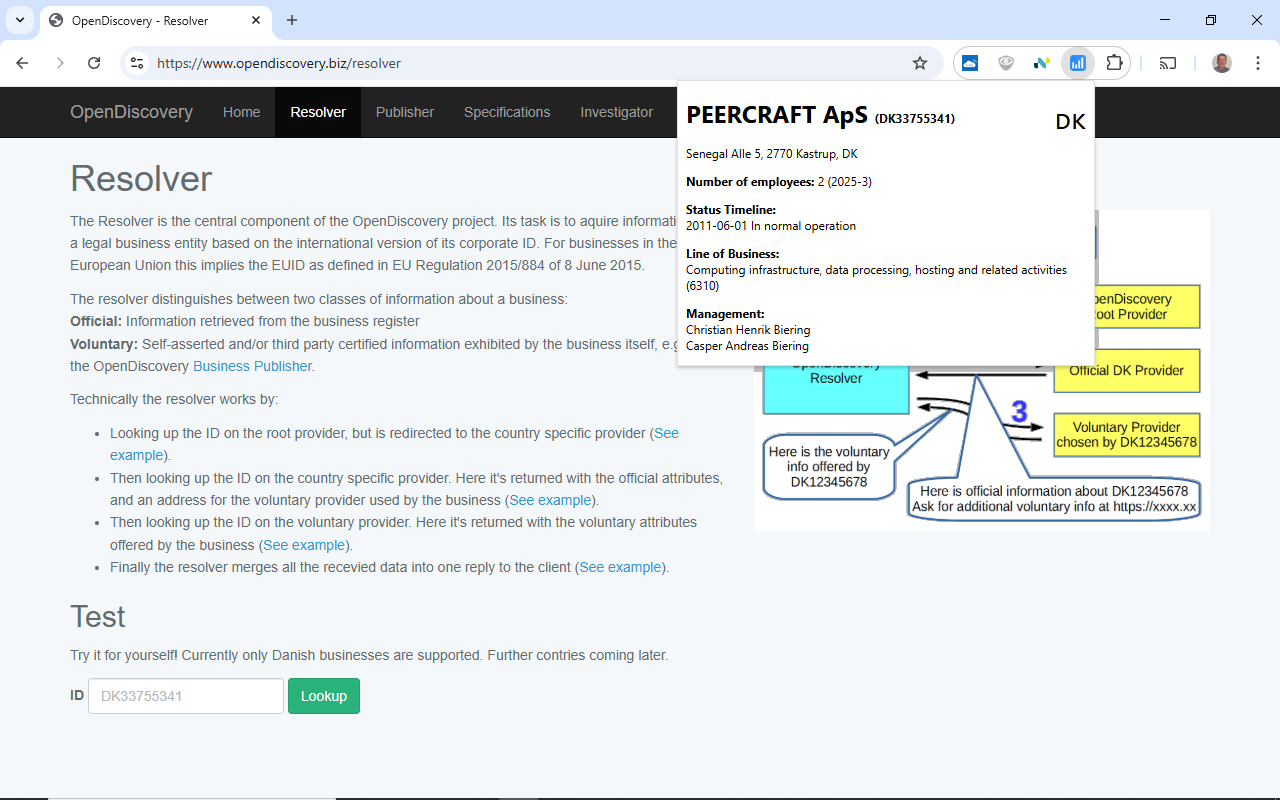Minimize the Chrome window
This screenshot has width=1280, height=800.
coord(1165,20)
